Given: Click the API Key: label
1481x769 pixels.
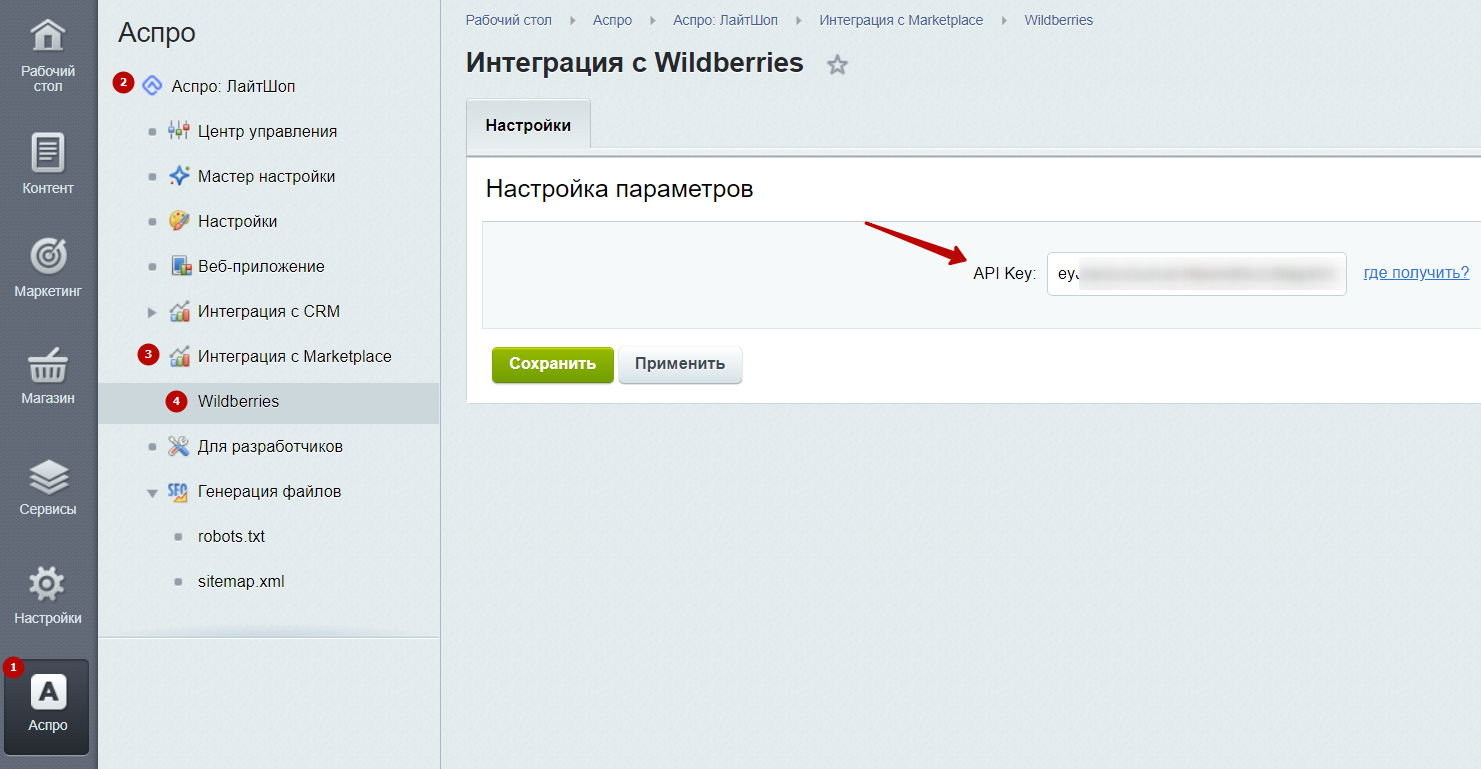Looking at the screenshot, I should coord(1004,273).
